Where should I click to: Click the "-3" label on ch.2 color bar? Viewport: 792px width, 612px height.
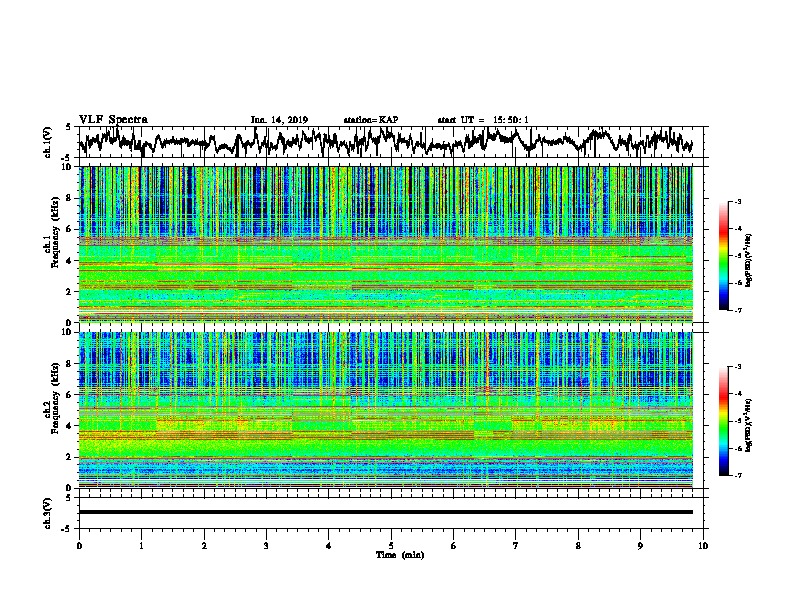click(738, 367)
